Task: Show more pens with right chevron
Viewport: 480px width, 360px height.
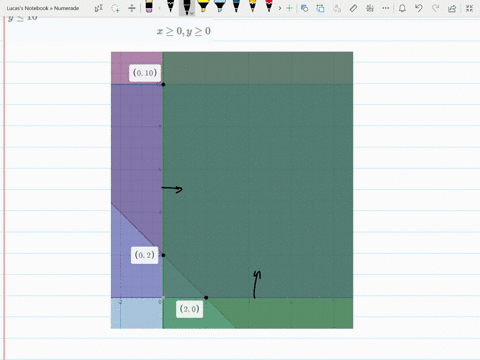Action: pyautogui.click(x=280, y=8)
